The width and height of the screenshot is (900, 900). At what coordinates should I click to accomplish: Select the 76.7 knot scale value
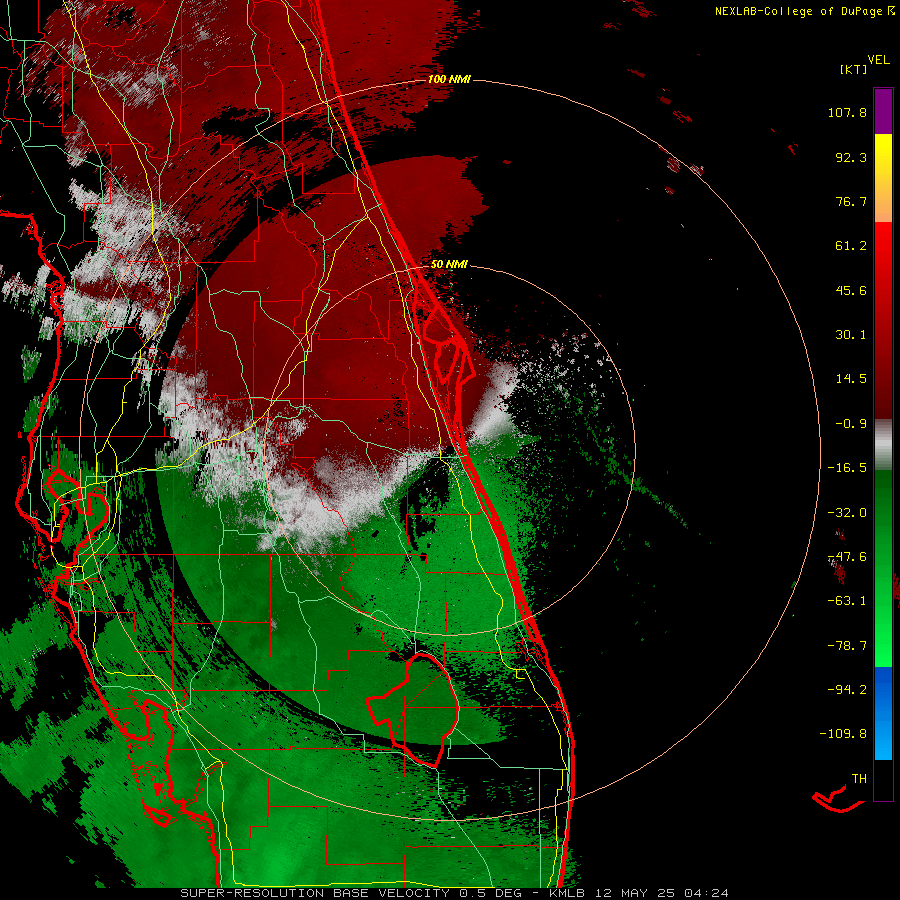(851, 201)
